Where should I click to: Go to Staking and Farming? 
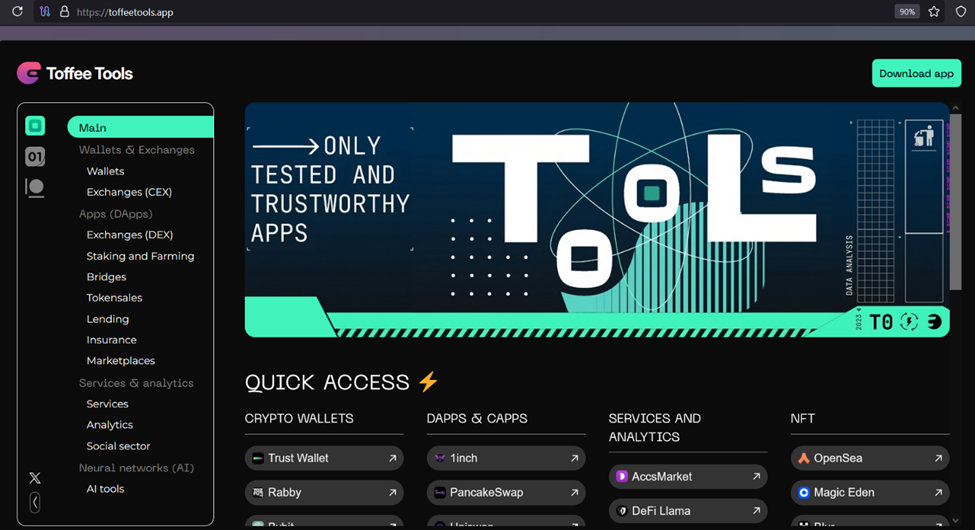tap(140, 256)
